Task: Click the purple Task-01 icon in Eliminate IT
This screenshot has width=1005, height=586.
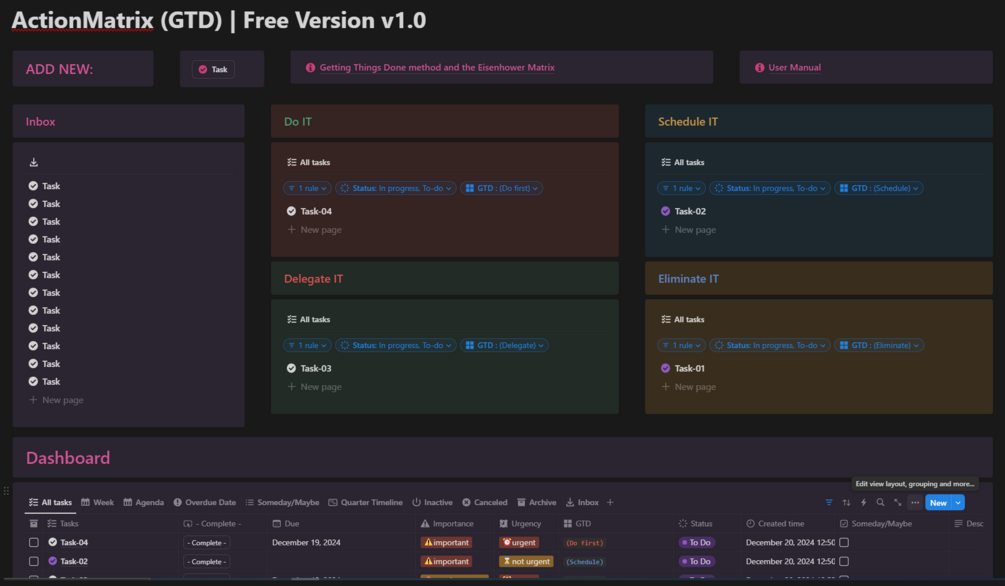Action: pyautogui.click(x=665, y=368)
